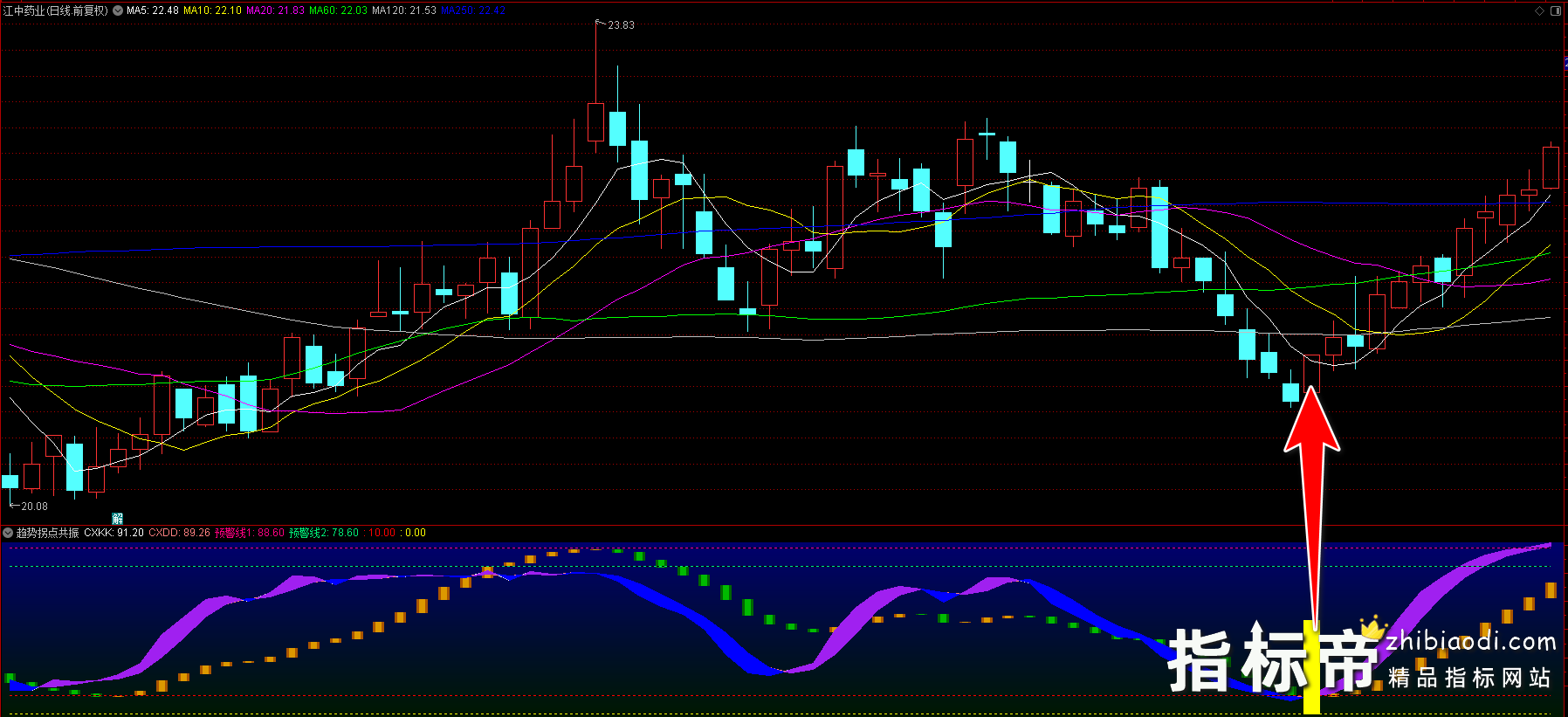This screenshot has height=717, width=1568.
Task: Open the zhibiaodi.com watermark link
Action: click(x=1470, y=643)
